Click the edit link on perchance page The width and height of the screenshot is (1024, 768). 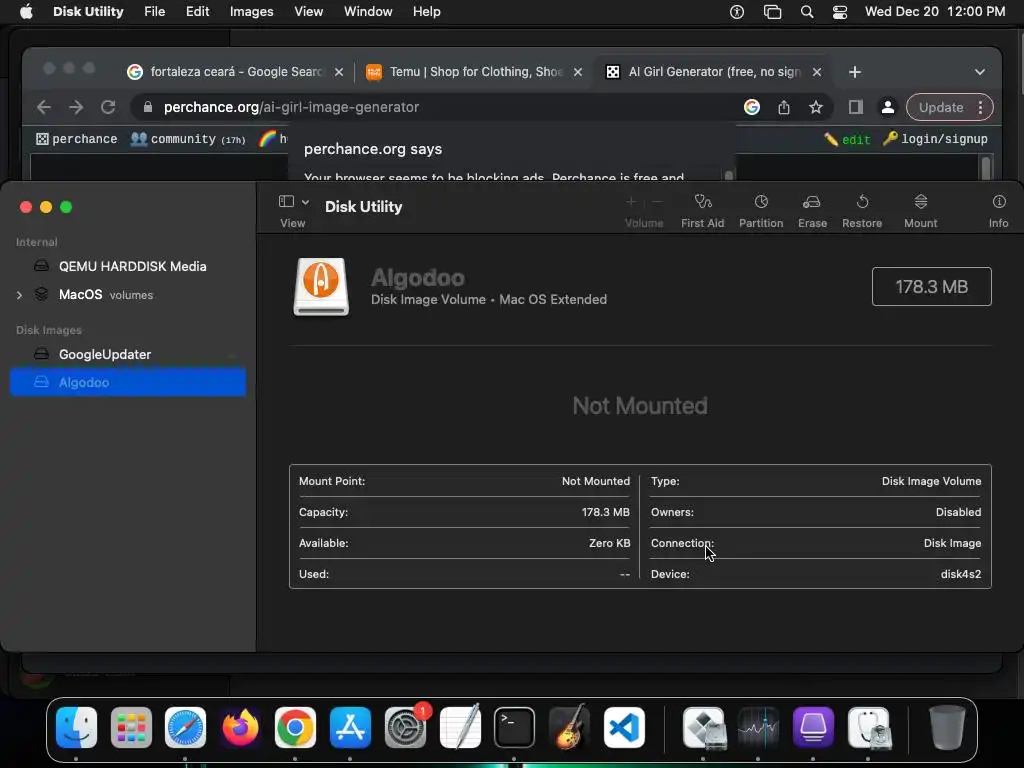[847, 139]
